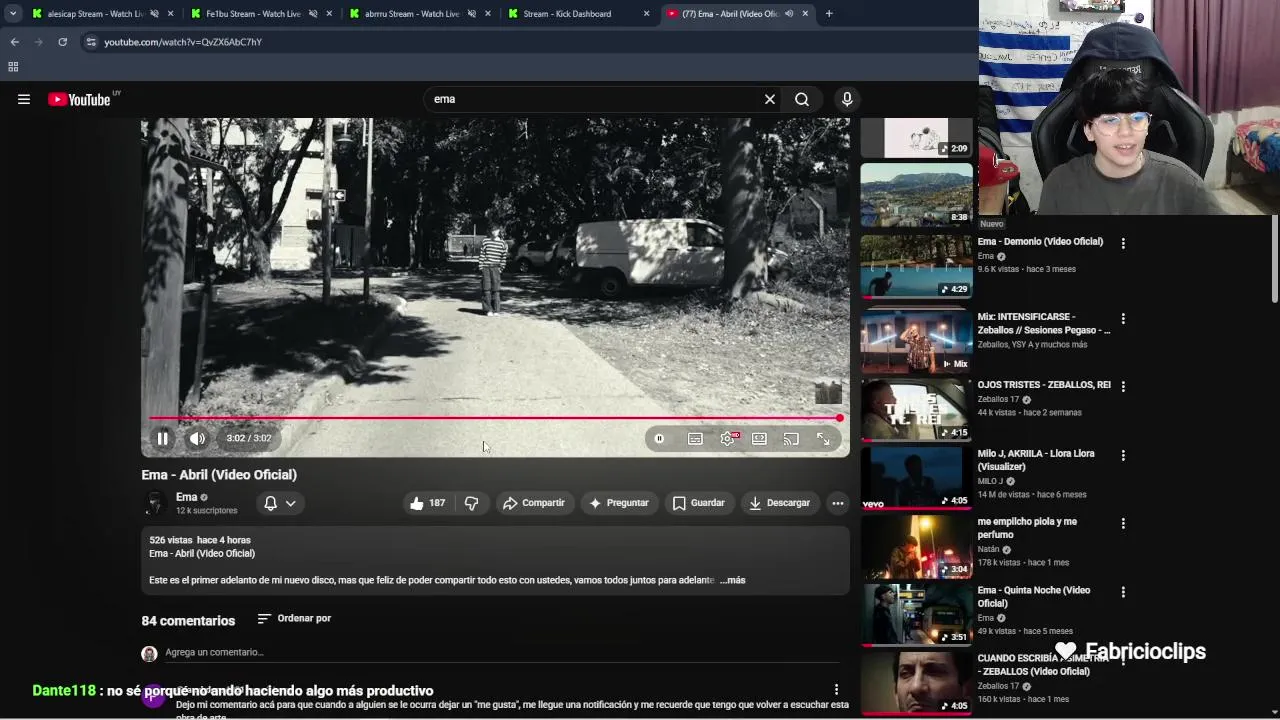Like the Ema - Abril video
The height and width of the screenshot is (720, 1280).
pos(427,503)
